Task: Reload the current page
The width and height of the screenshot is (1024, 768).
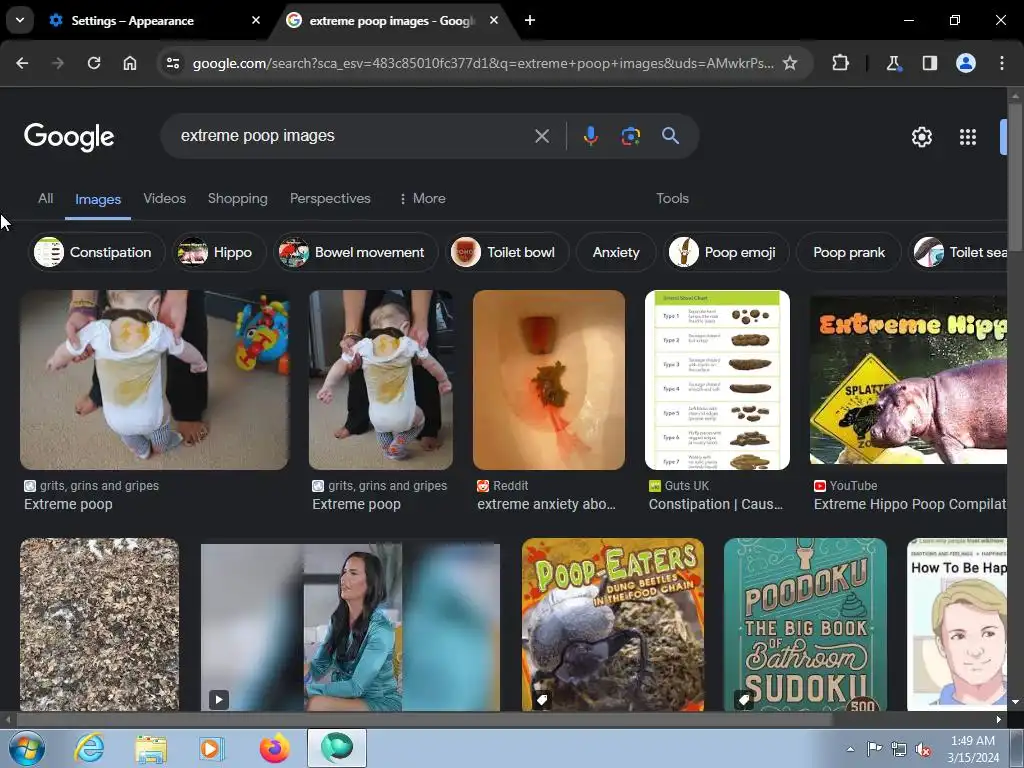Action: 94,63
